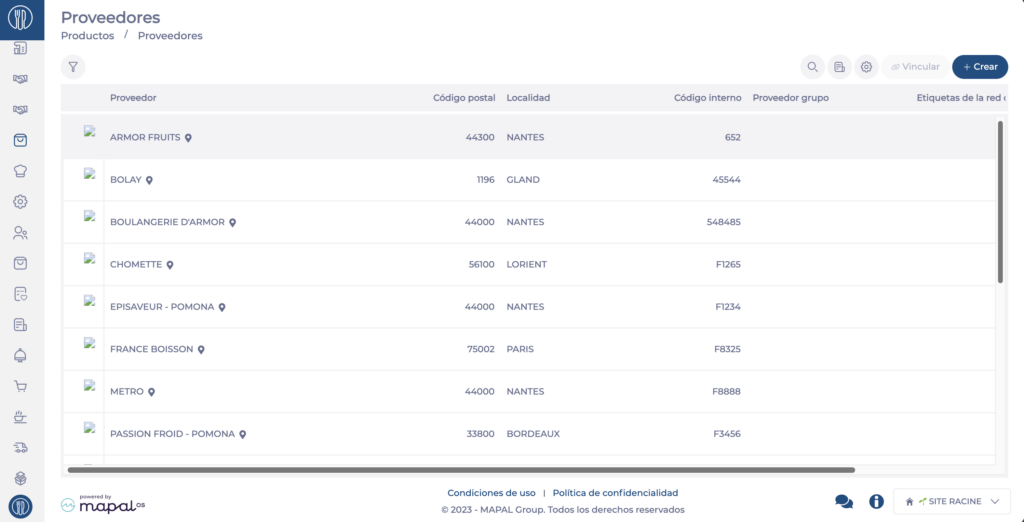Image resolution: width=1024 pixels, height=522 pixels.
Task: Select the BOLAY supplier name
Action: pos(125,180)
